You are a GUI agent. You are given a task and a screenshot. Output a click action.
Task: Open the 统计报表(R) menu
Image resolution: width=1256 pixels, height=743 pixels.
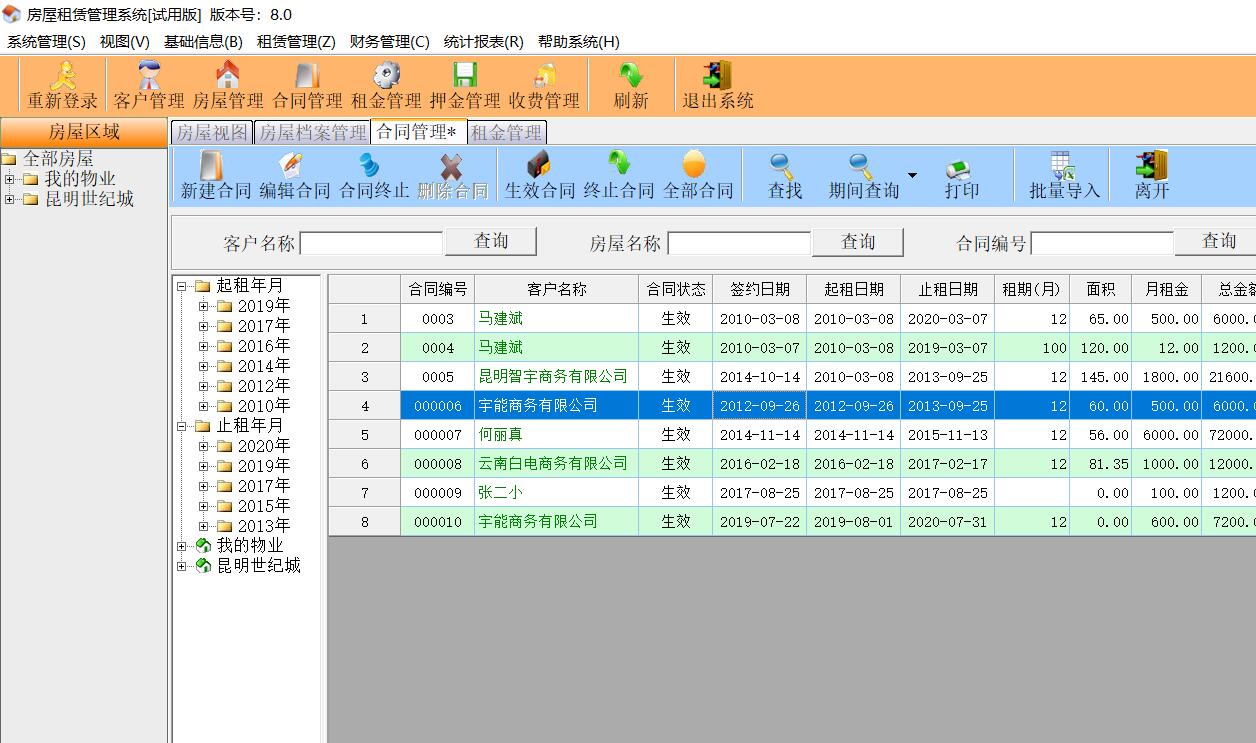click(x=483, y=41)
